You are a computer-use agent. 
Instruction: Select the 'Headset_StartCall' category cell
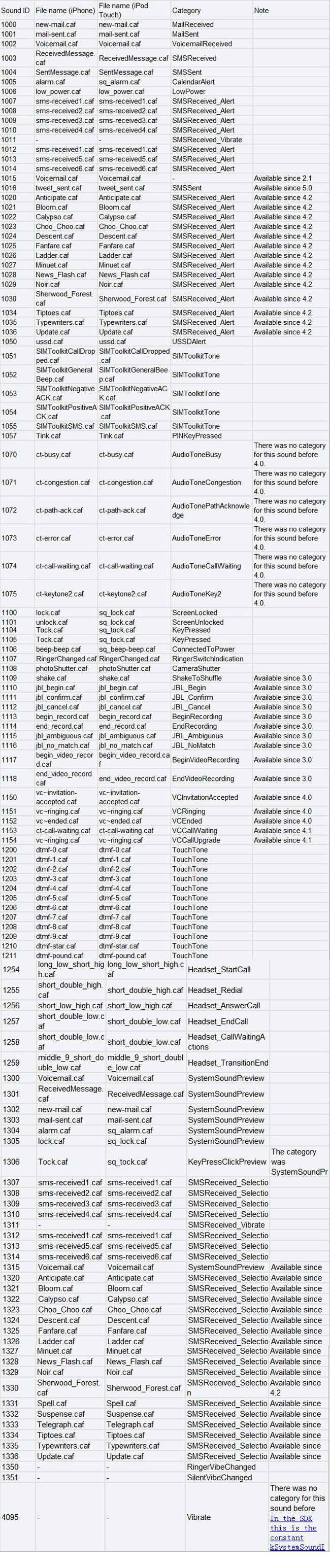pos(219,970)
